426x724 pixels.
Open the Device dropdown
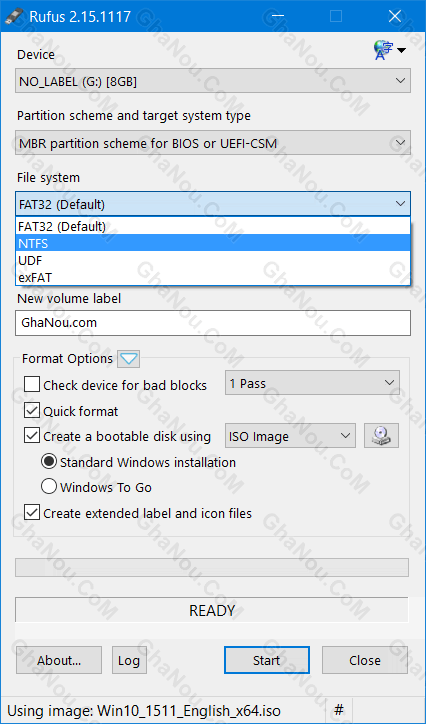[x=213, y=81]
